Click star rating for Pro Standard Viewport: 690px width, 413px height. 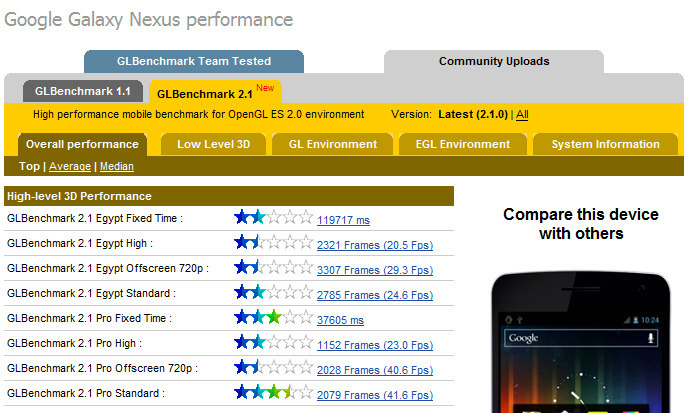(x=273, y=392)
